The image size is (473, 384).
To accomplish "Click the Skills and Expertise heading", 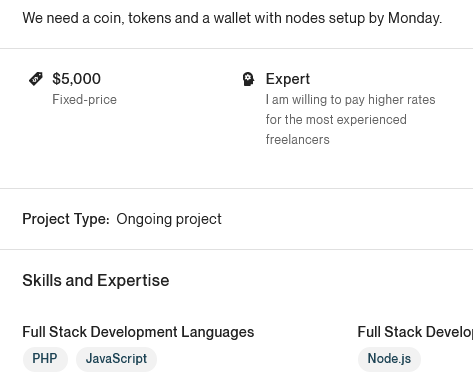I will (96, 281).
